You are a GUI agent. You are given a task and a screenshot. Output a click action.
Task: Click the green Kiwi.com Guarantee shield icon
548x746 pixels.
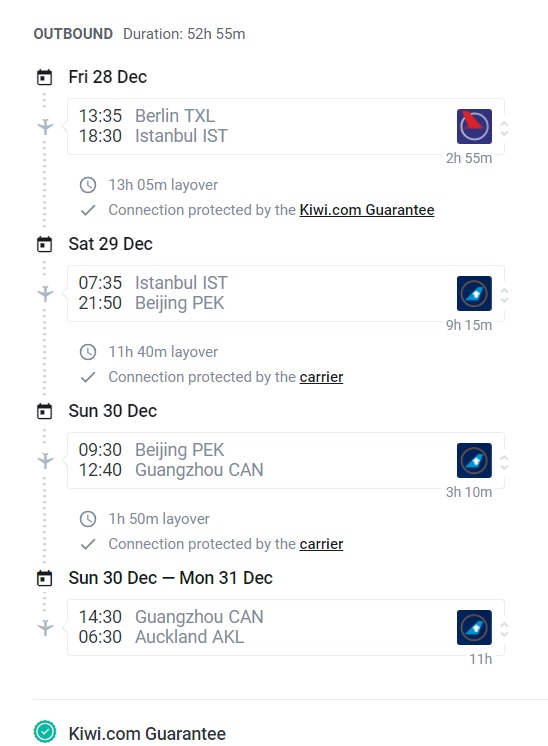[45, 731]
